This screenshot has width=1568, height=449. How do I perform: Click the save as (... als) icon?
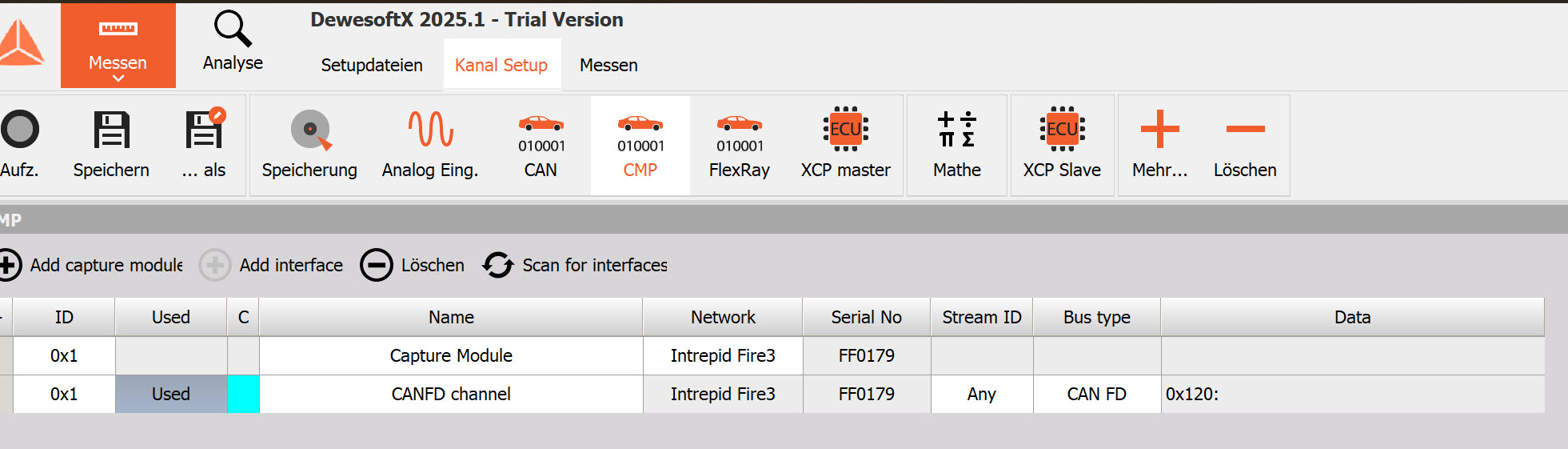tap(205, 130)
